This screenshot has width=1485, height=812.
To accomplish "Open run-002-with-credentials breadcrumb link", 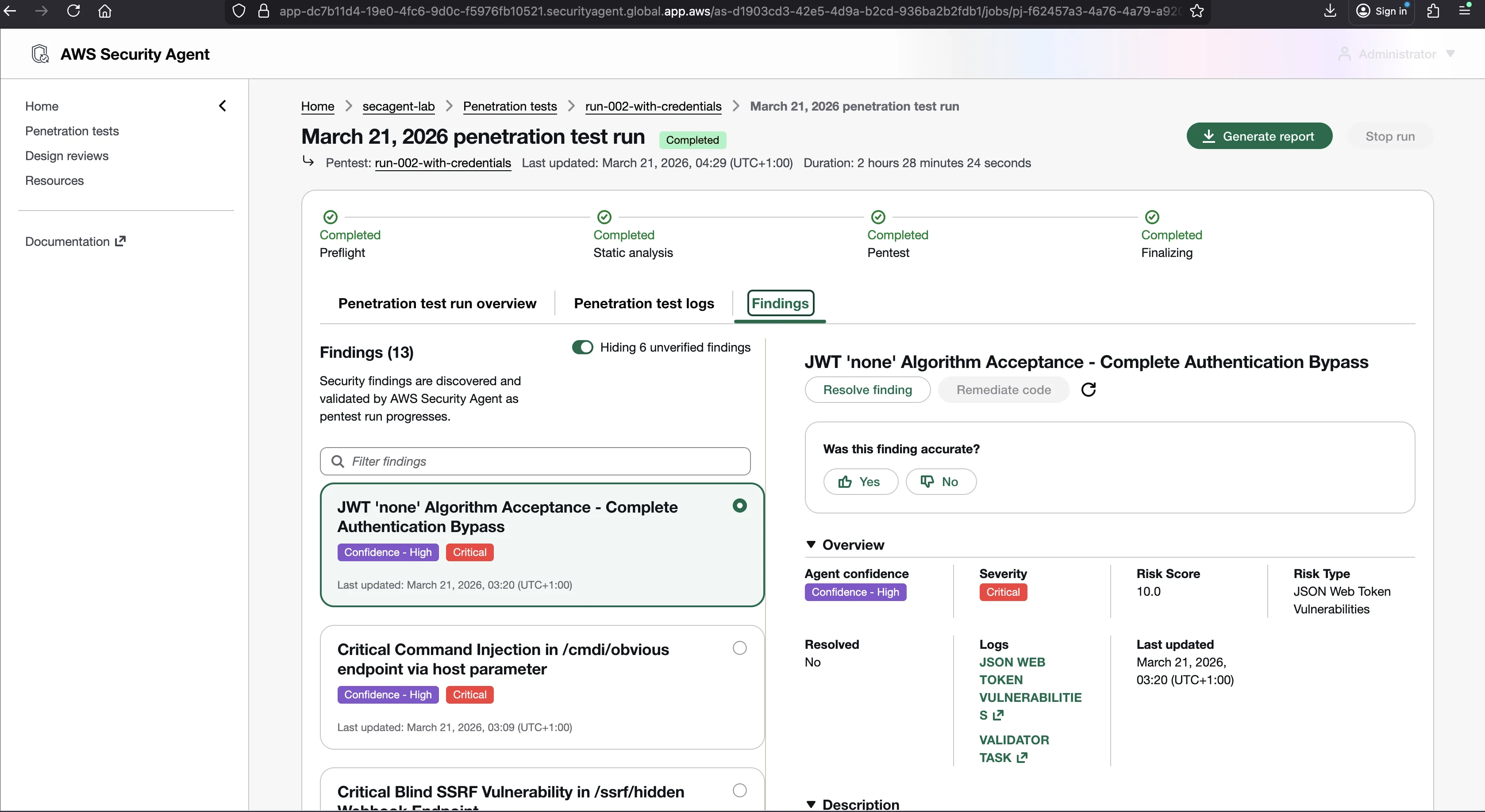I will click(x=653, y=106).
